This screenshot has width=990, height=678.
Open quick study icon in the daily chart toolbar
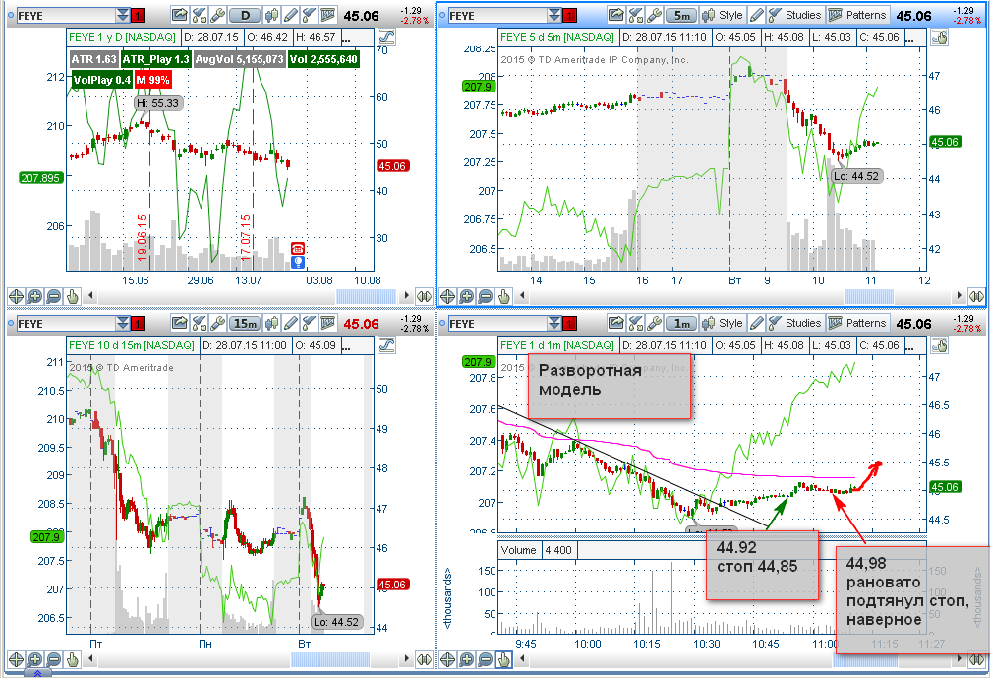pos(199,15)
